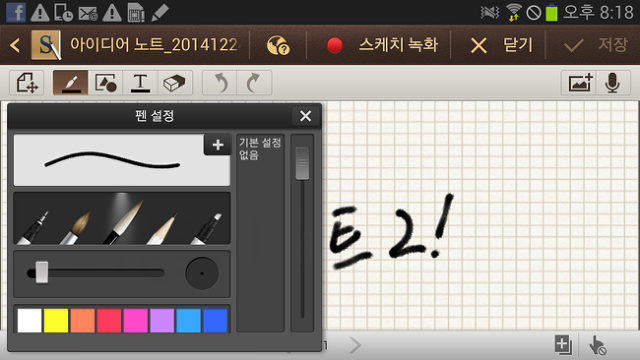The image size is (640, 360).
Task: Tap the battery indicator
Action: click(551, 13)
